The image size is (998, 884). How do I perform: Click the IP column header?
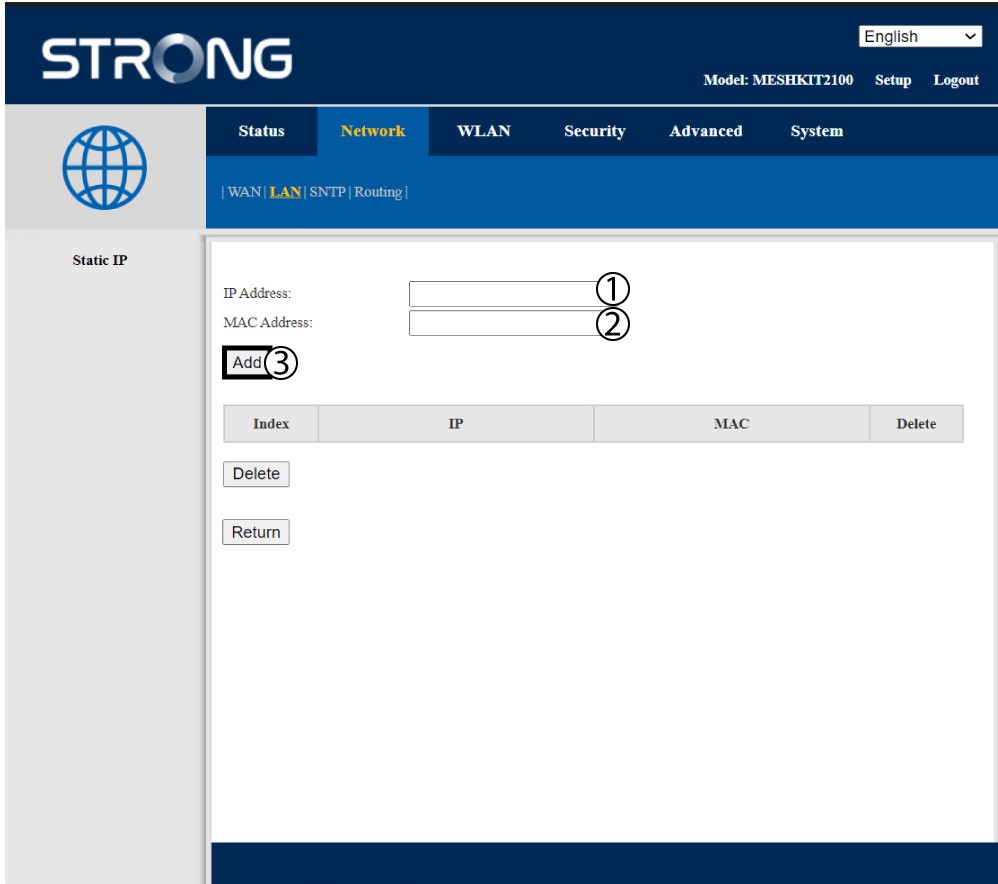pyautogui.click(x=456, y=424)
